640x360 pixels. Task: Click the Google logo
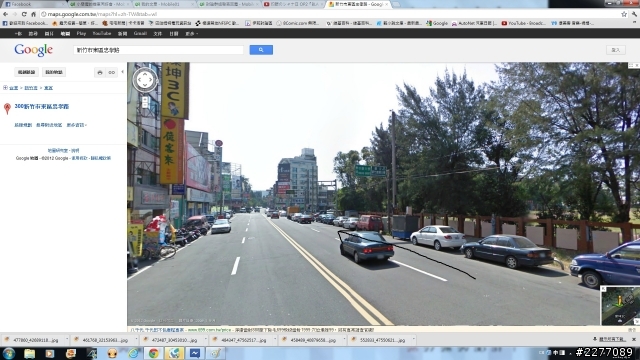tap(33, 50)
